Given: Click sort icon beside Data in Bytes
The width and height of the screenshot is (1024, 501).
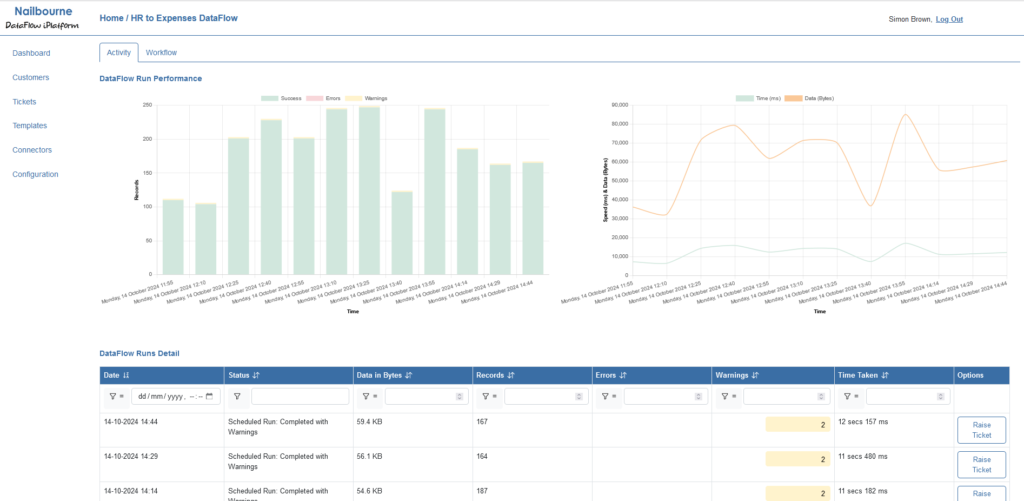Looking at the screenshot, I should [410, 375].
